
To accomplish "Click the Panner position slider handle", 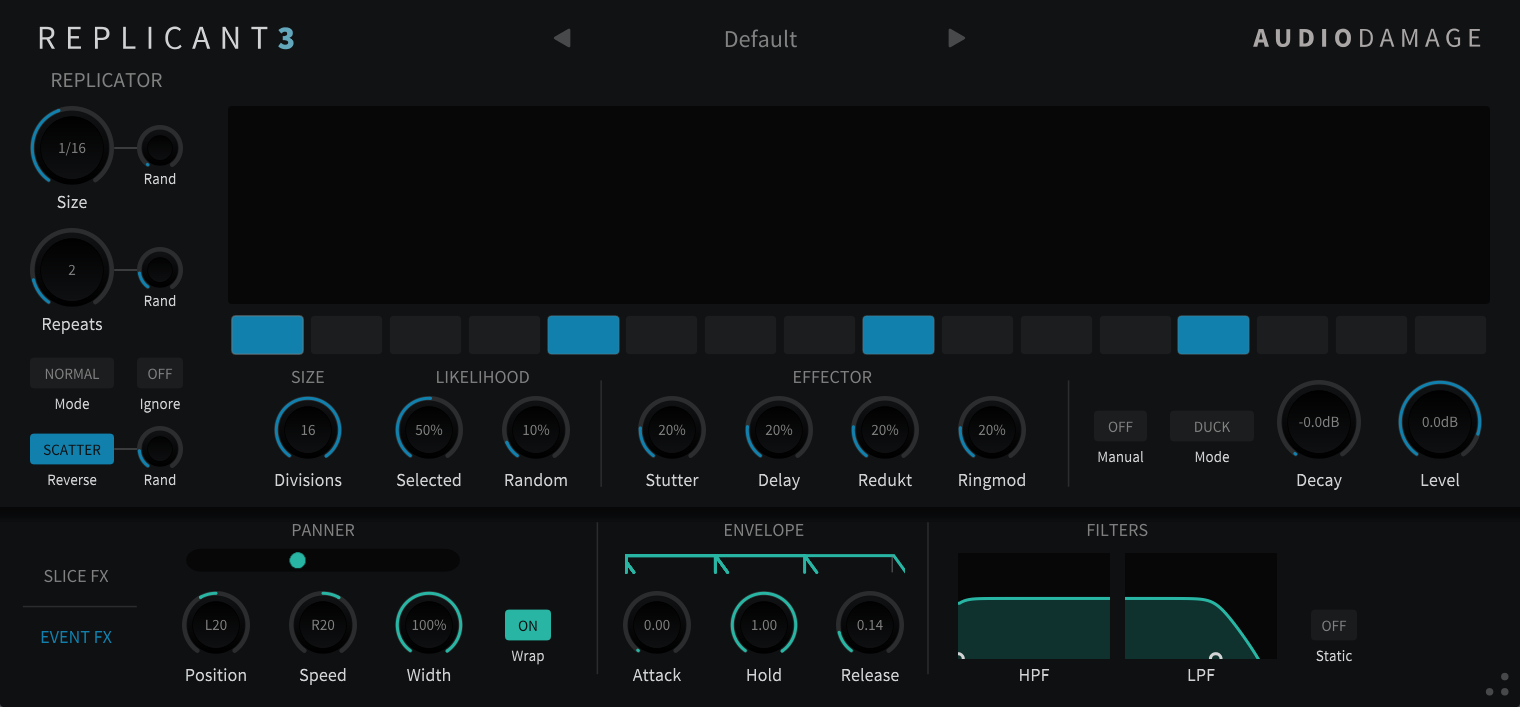I will click(297, 560).
